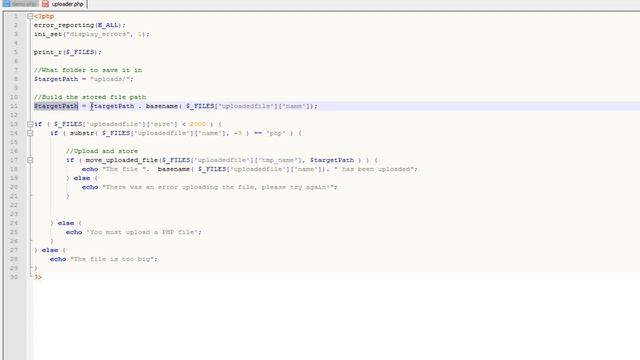The width and height of the screenshot is (640, 360).
Task: Collapse the fold marker at line 1
Action: point(30,16)
